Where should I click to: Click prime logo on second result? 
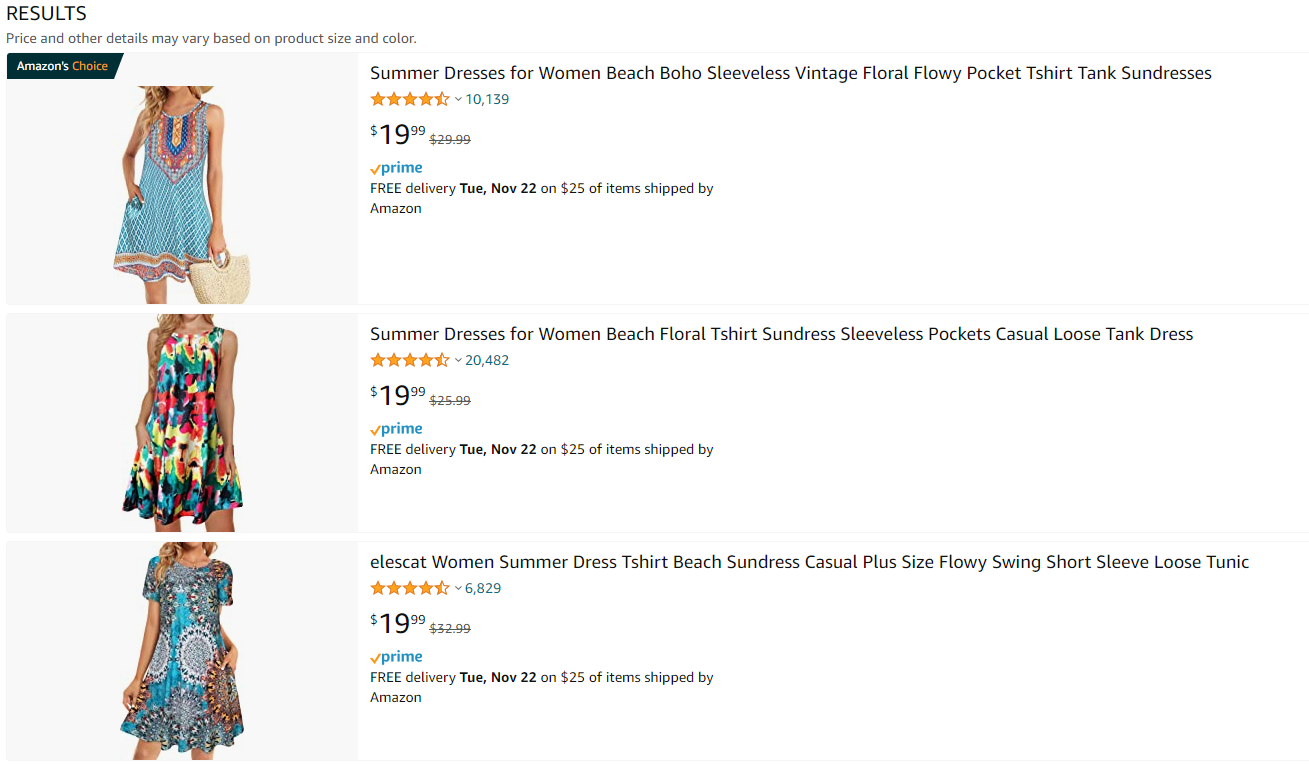coord(396,429)
